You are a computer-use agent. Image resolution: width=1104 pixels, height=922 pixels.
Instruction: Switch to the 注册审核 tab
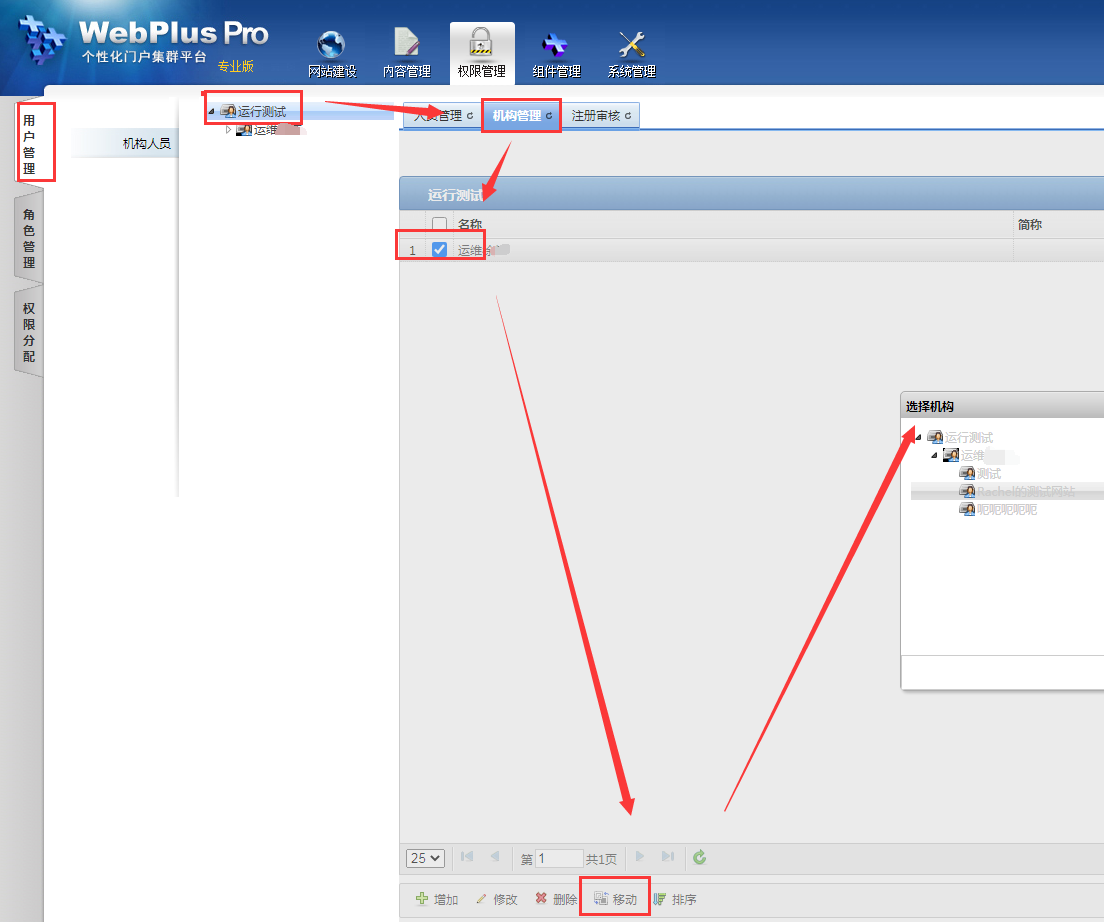pos(600,116)
